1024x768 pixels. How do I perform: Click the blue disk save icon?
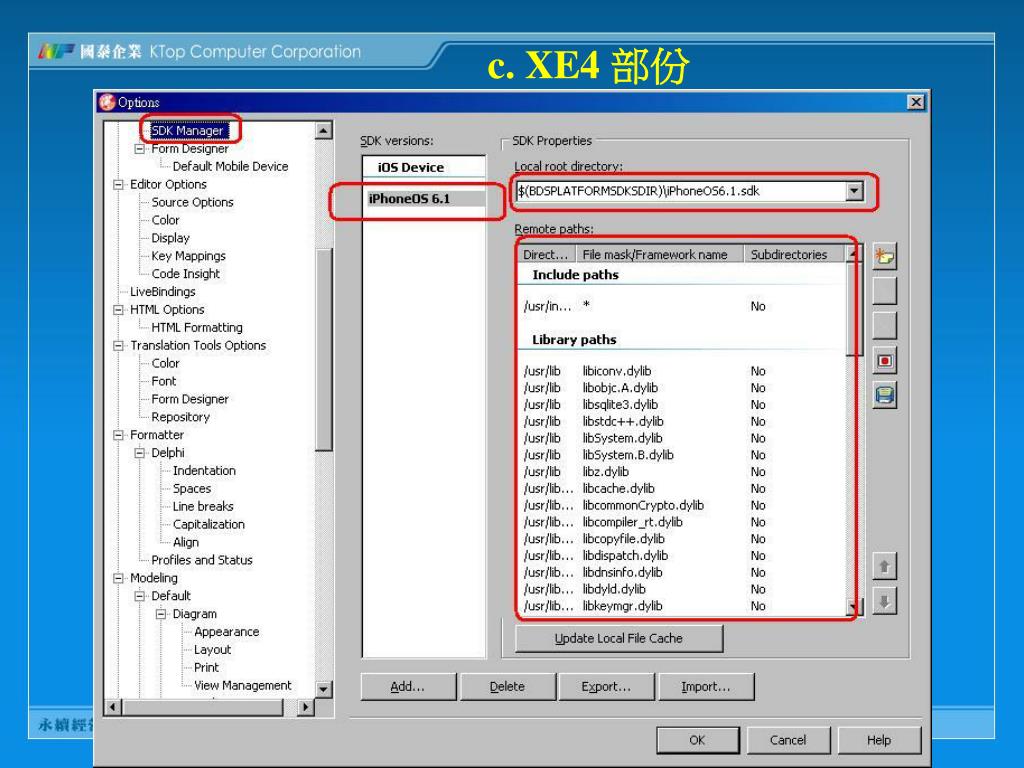[x=884, y=395]
